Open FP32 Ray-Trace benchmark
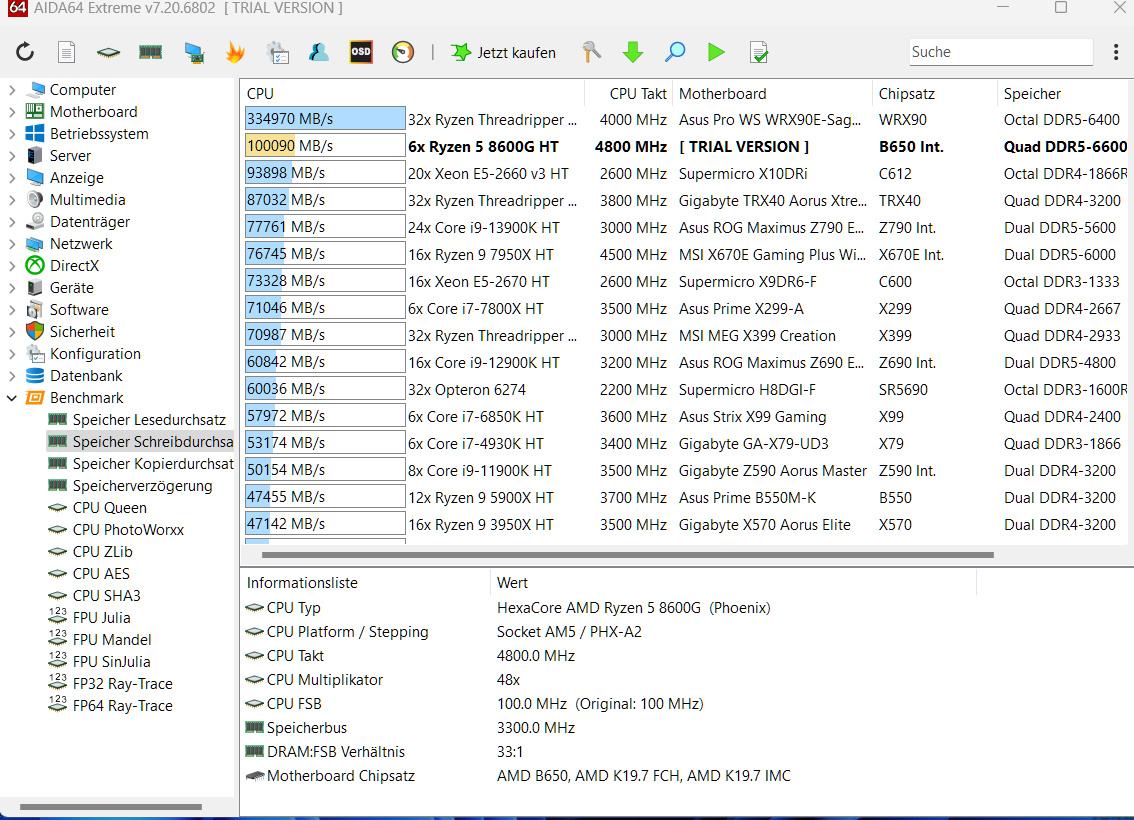The image size is (1134, 820). (x=122, y=683)
